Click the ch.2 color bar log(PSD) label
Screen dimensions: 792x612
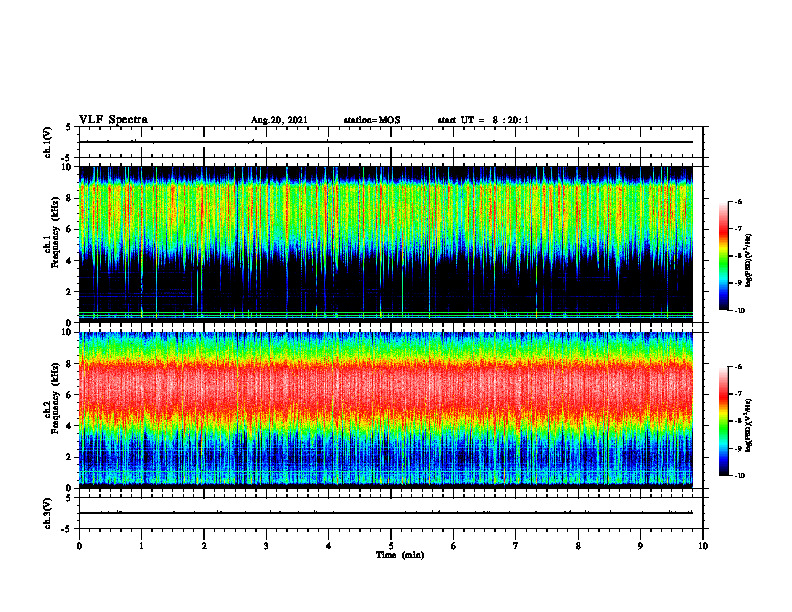[749, 425]
